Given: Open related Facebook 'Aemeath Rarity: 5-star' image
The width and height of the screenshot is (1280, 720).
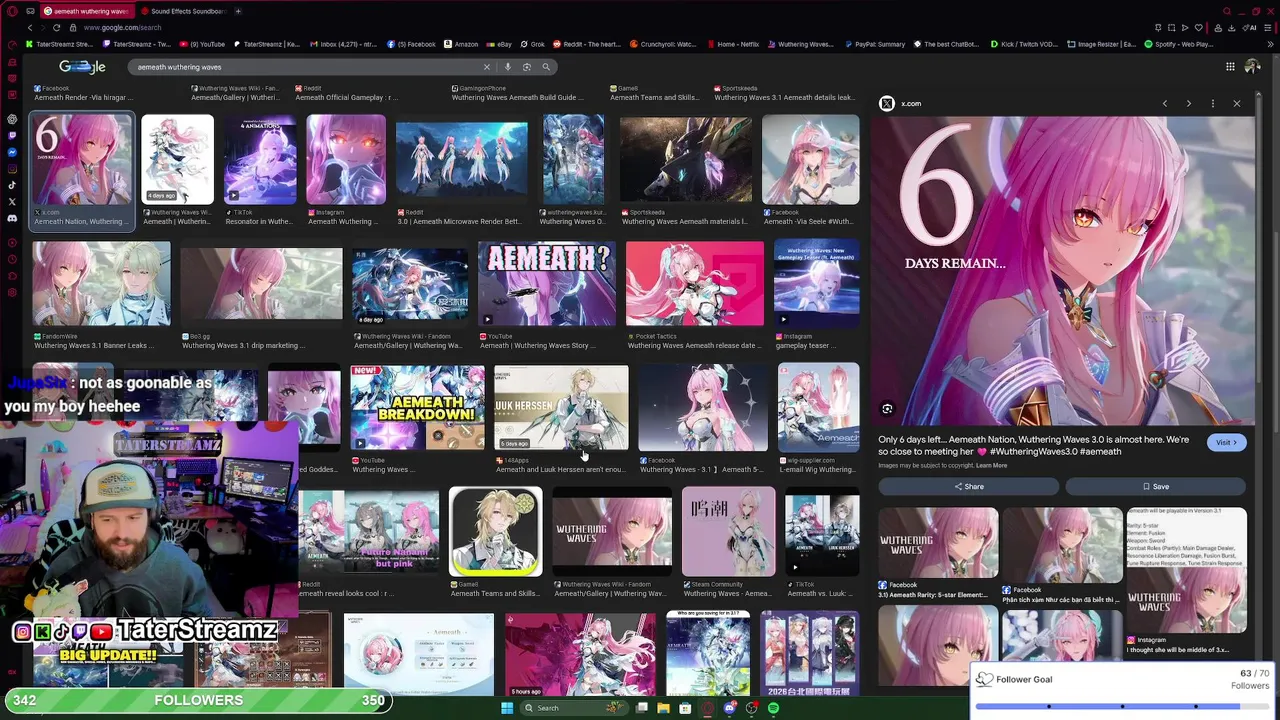Looking at the screenshot, I should pyautogui.click(x=938, y=543).
